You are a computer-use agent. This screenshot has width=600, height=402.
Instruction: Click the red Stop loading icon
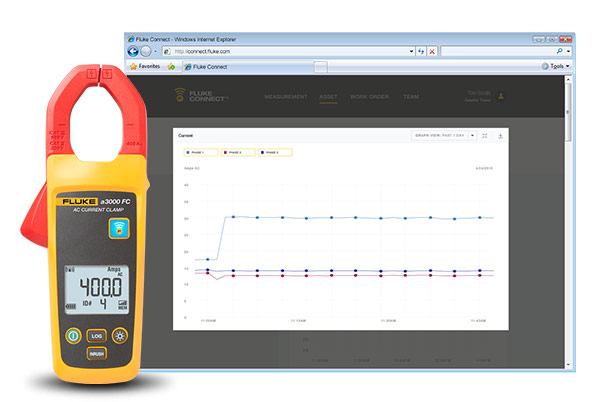[x=432, y=51]
